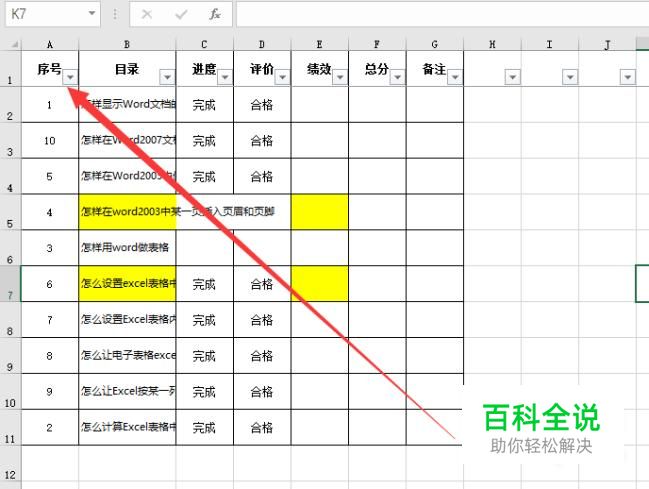Click the 备注 header cell text
This screenshot has height=489, width=649.
pos(434,69)
